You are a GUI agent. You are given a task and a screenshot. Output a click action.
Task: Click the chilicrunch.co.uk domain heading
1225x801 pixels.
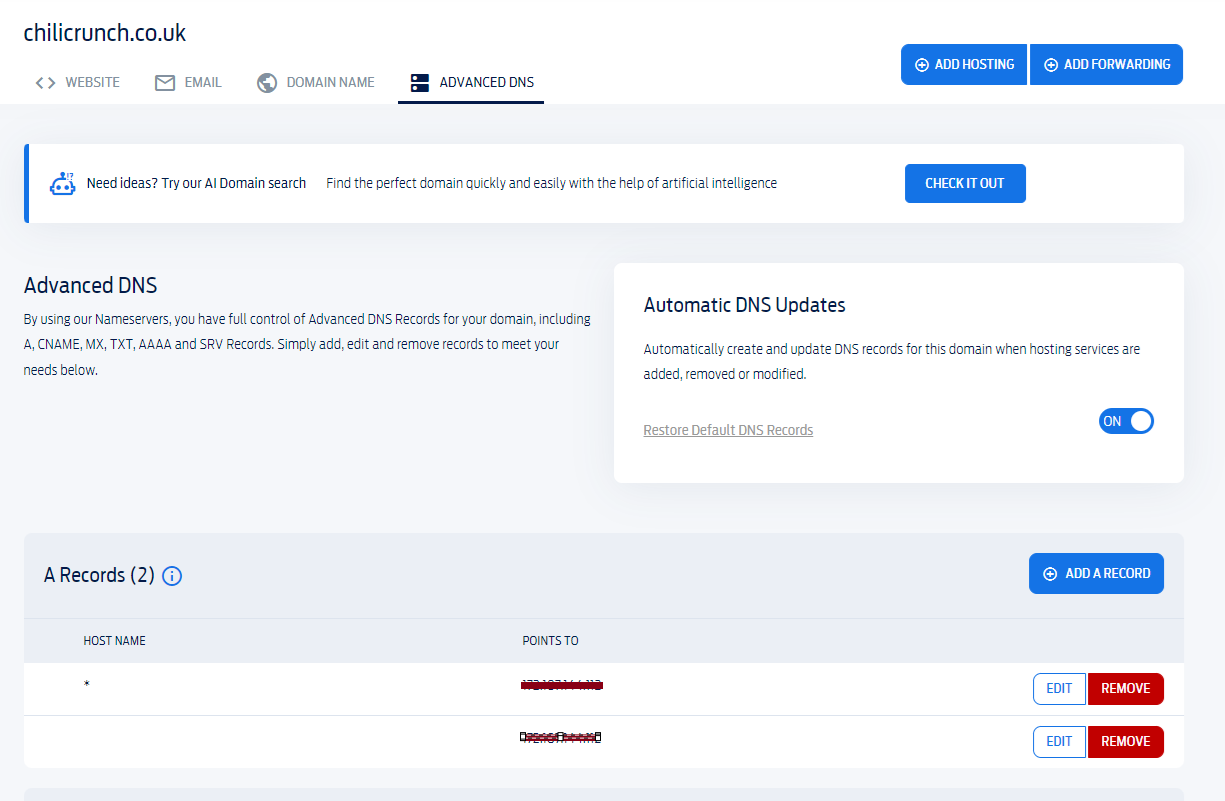[x=105, y=33]
